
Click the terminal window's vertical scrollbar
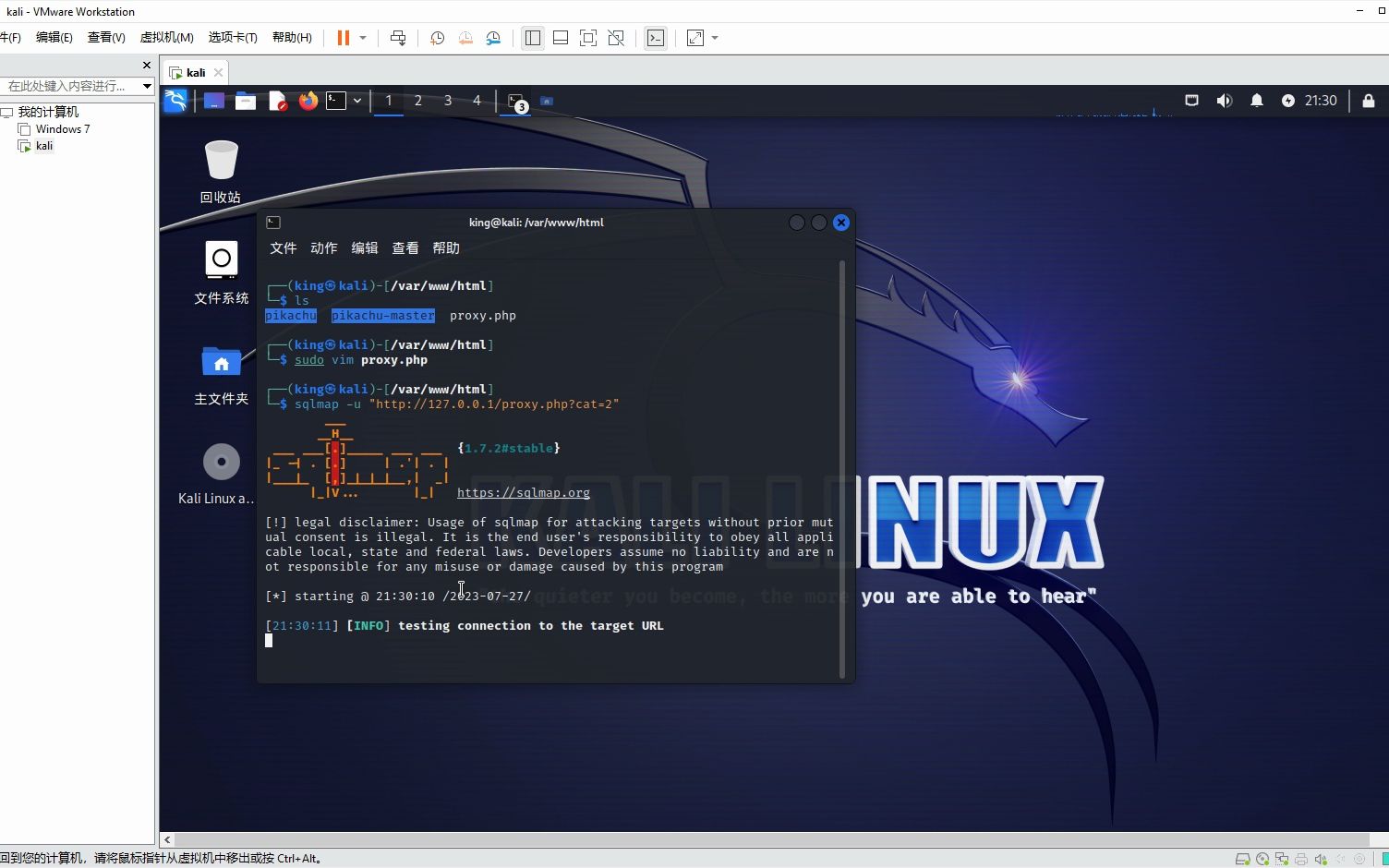point(842,469)
